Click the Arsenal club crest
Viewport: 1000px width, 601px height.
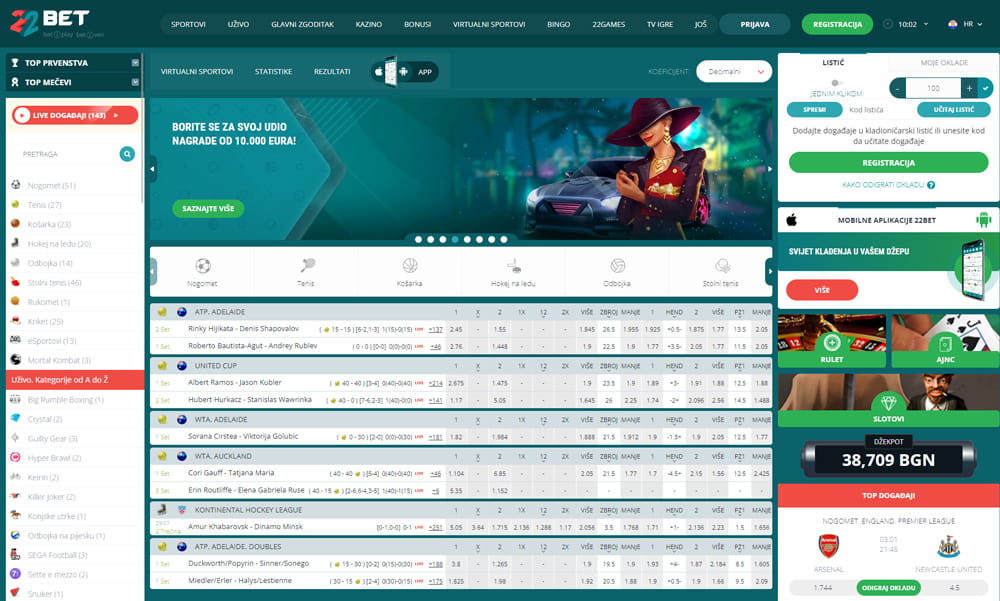828,546
